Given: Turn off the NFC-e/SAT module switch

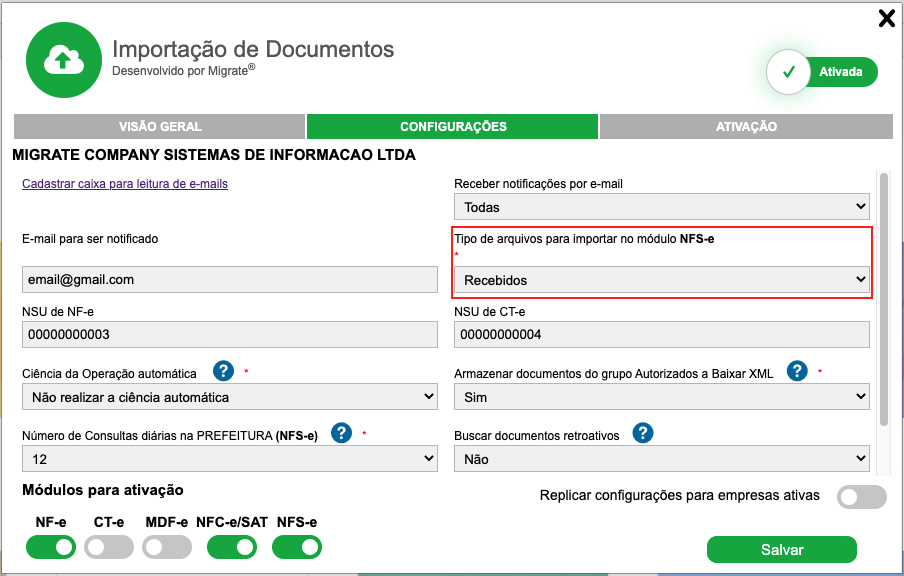Looking at the screenshot, I should [233, 547].
